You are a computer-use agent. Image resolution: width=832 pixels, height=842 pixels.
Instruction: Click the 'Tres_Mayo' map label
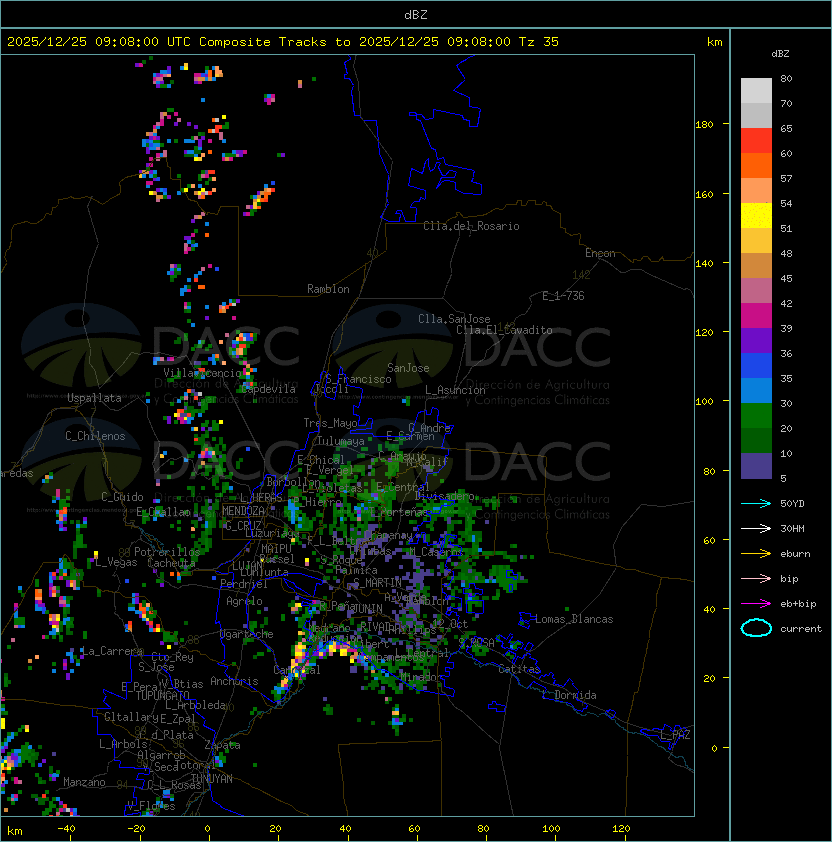[330, 423]
